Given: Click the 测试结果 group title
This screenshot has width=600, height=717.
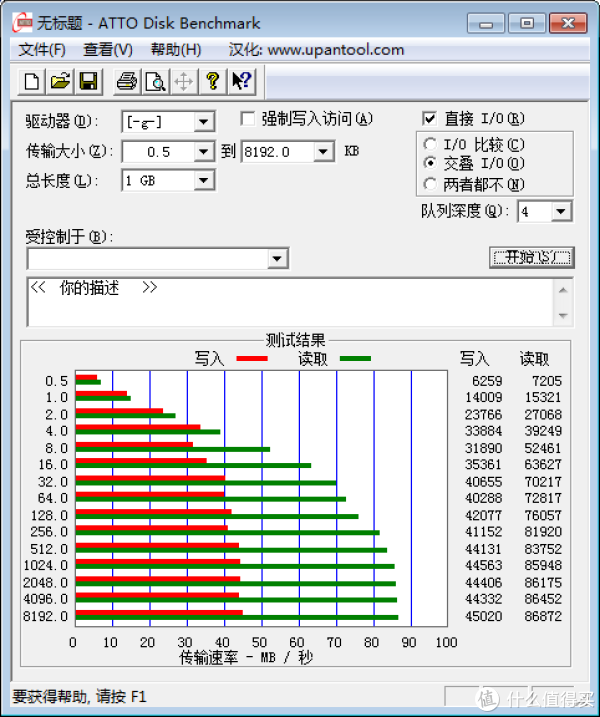Looking at the screenshot, I should click(296, 340).
